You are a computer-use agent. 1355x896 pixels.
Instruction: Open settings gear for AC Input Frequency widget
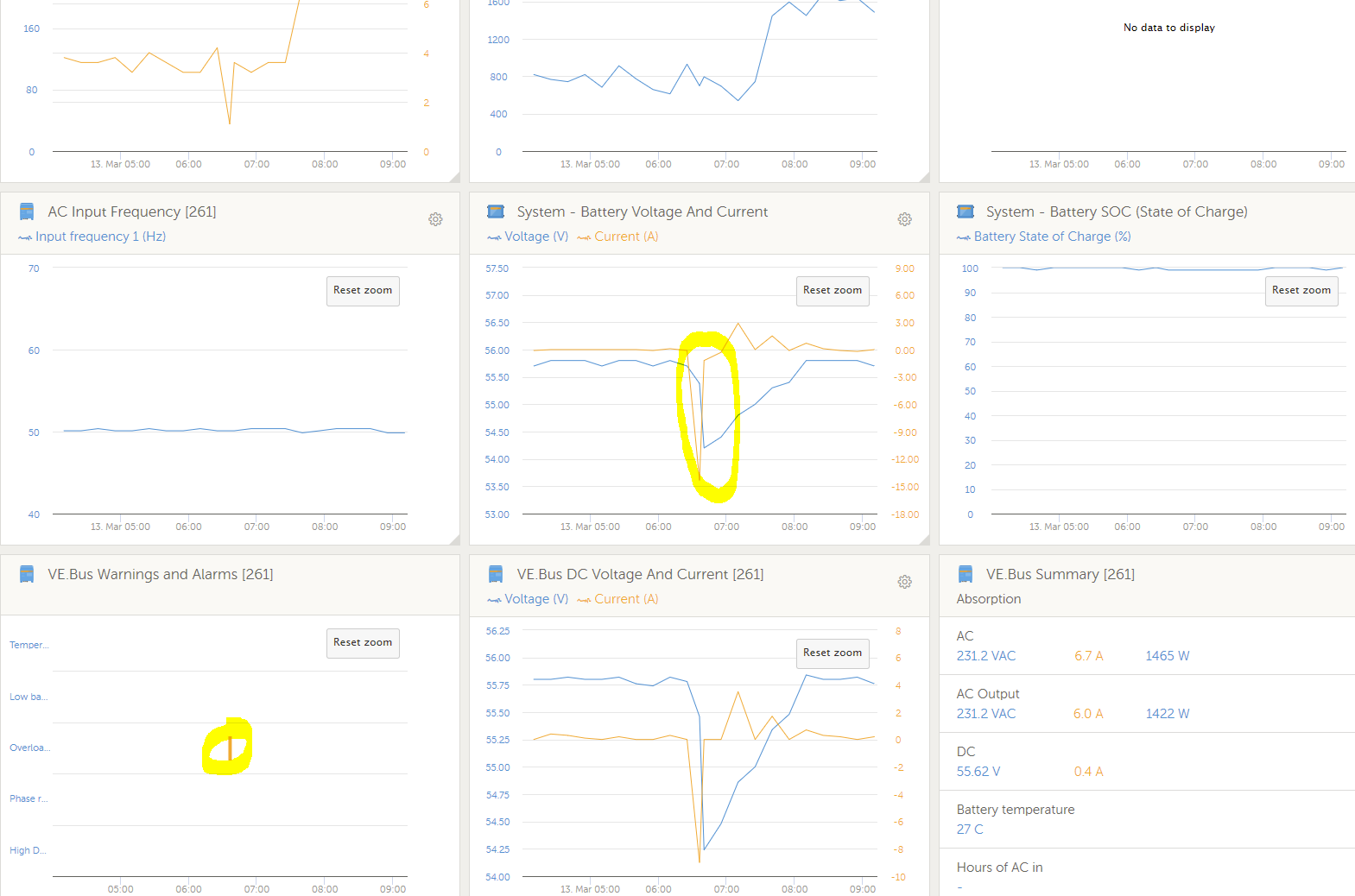click(435, 219)
